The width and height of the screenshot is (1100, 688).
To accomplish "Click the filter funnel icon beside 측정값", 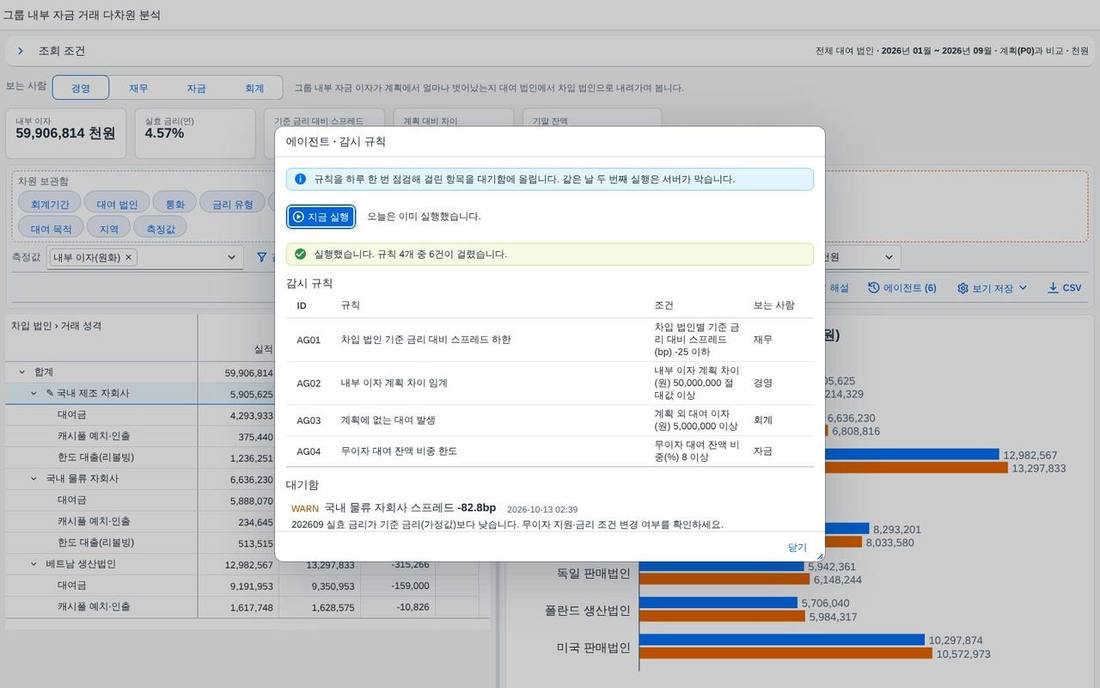I will [262, 257].
